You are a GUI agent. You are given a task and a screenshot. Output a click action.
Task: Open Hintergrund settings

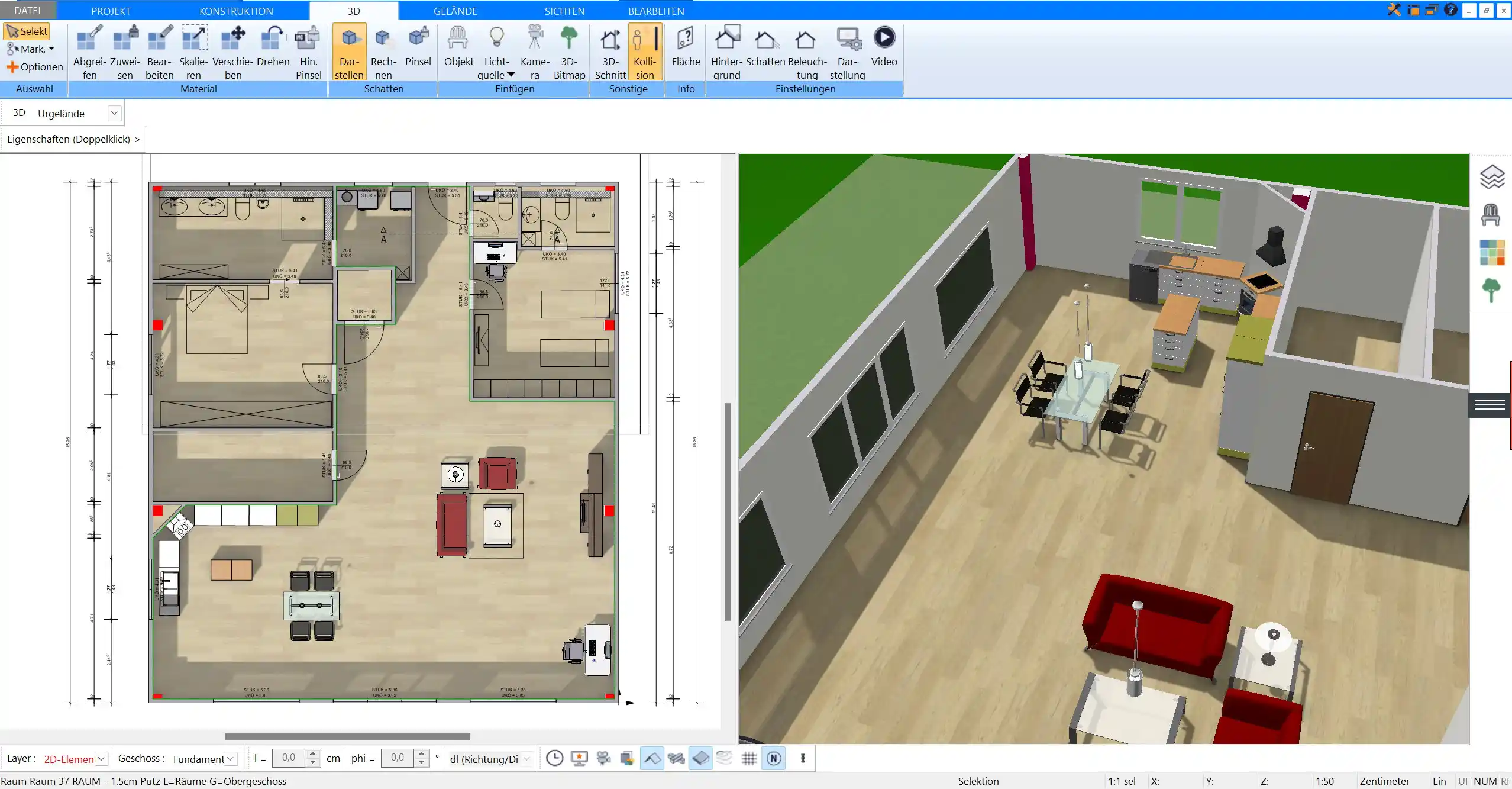[x=726, y=53]
